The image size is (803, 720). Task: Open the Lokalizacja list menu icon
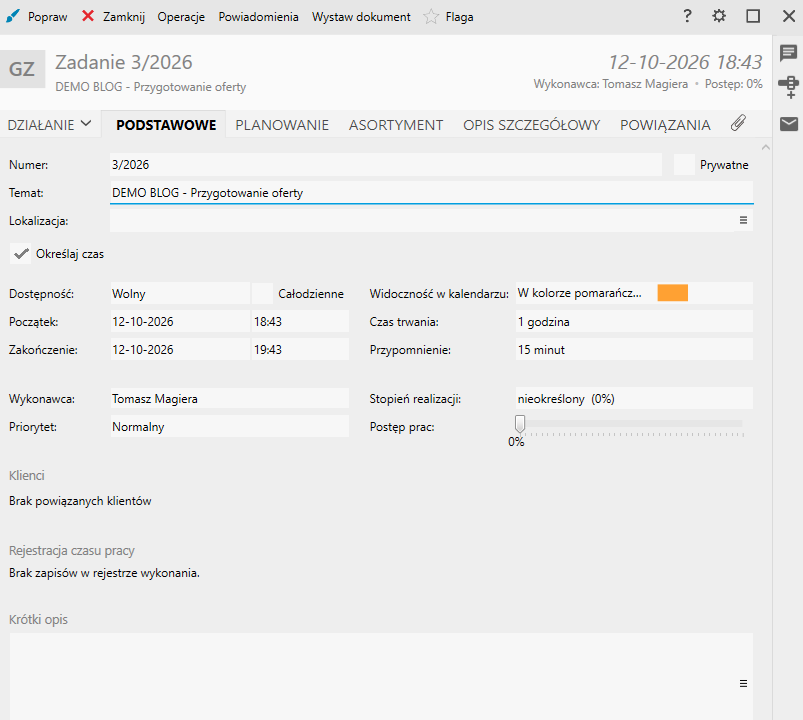(744, 220)
